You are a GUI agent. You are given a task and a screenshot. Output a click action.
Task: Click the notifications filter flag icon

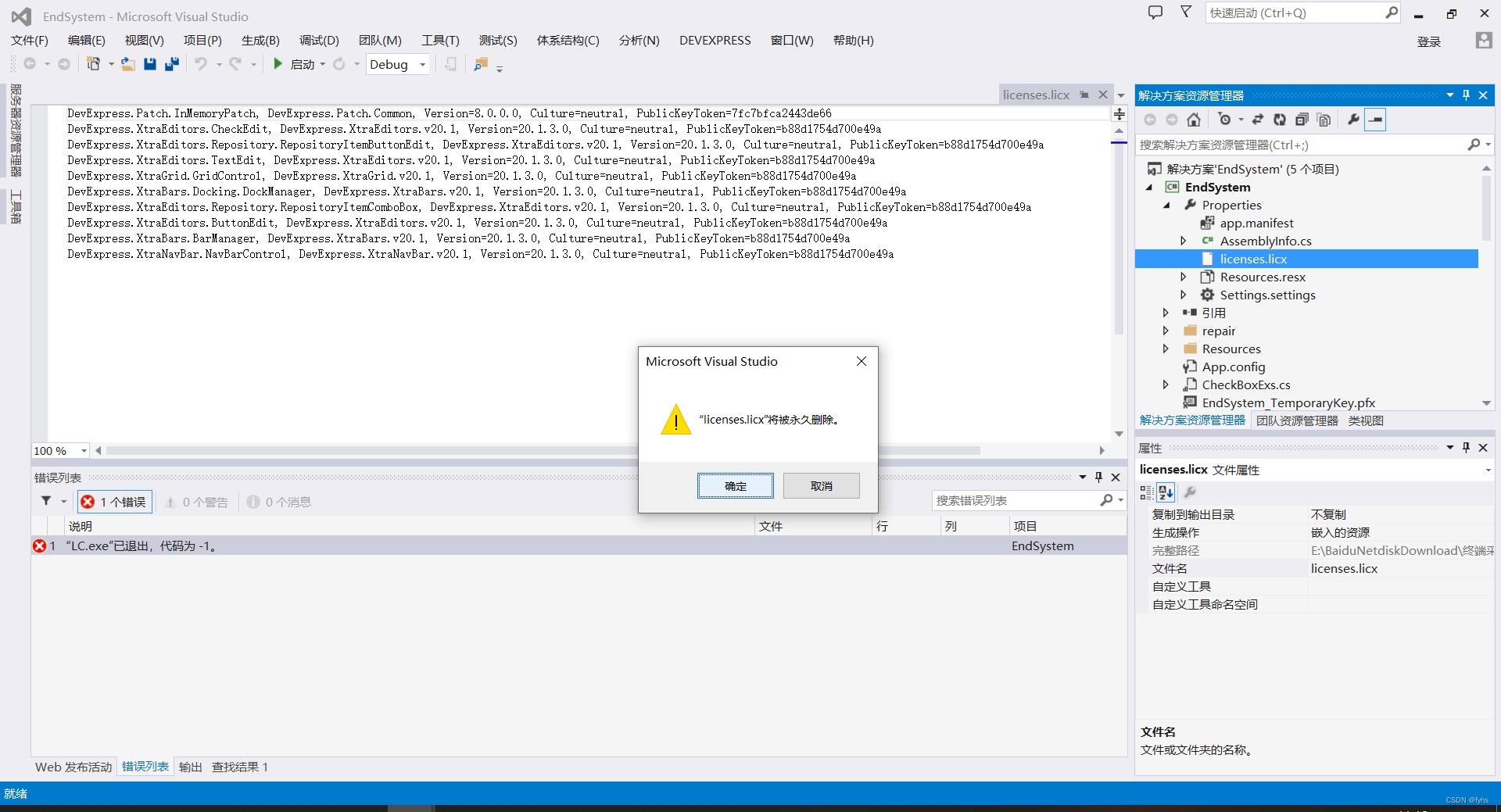(1186, 13)
